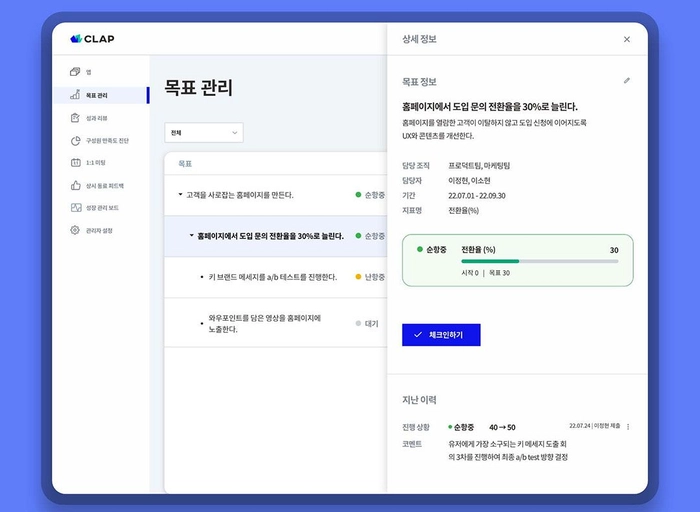Open 1:1 미팅 calendar icon
Viewport: 700px width, 512px height.
75,162
